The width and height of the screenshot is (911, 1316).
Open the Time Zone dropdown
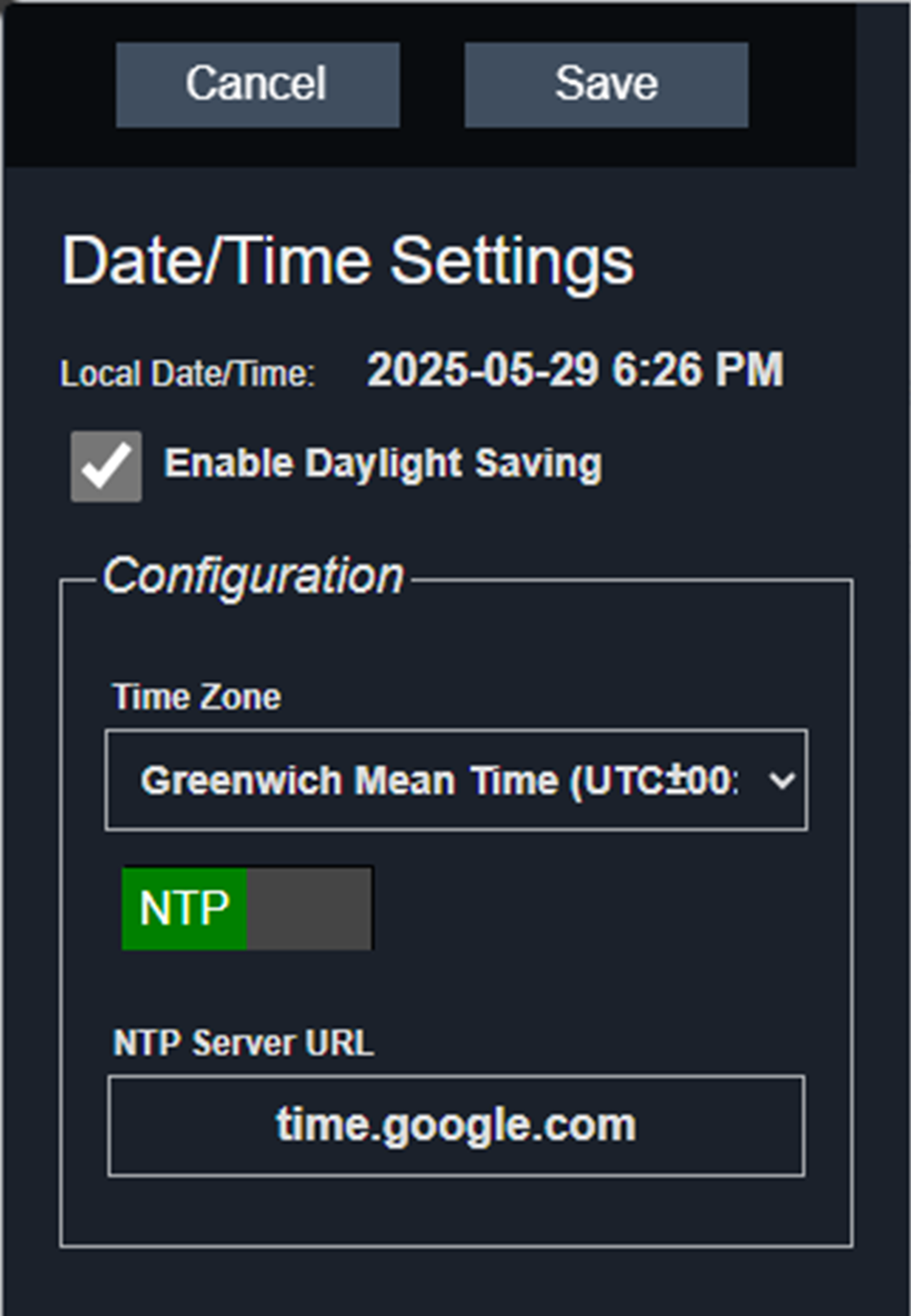[x=456, y=780]
